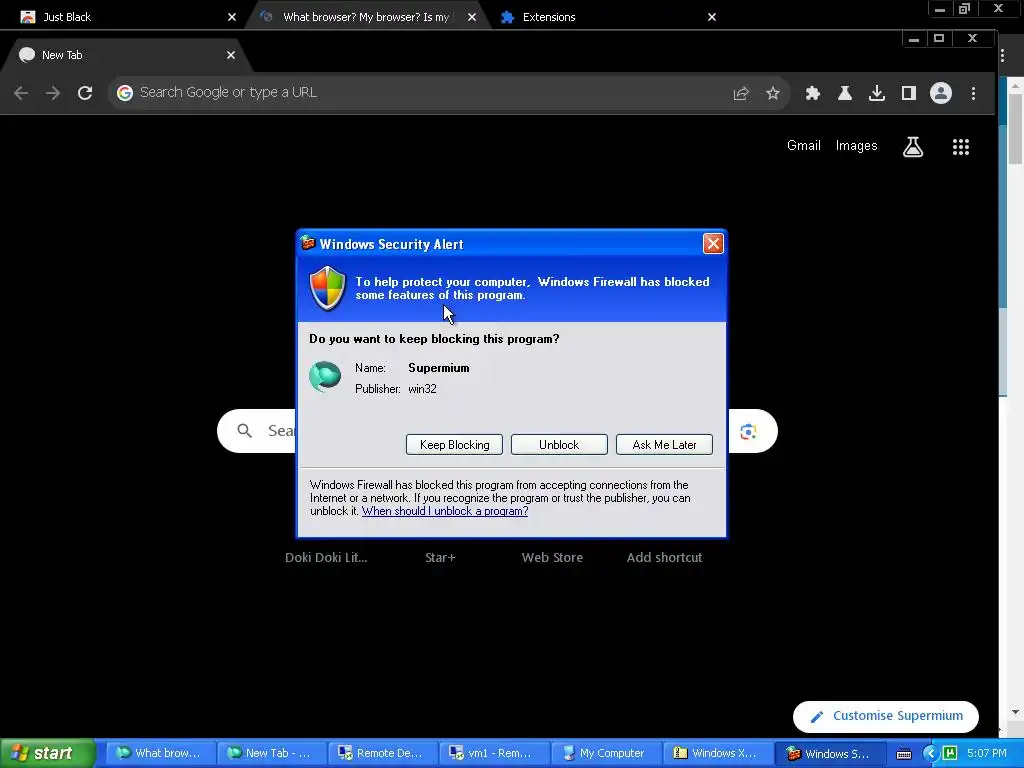Choose Keep Blocking in the firewall dialog
The height and width of the screenshot is (768, 1024).
pyautogui.click(x=454, y=445)
